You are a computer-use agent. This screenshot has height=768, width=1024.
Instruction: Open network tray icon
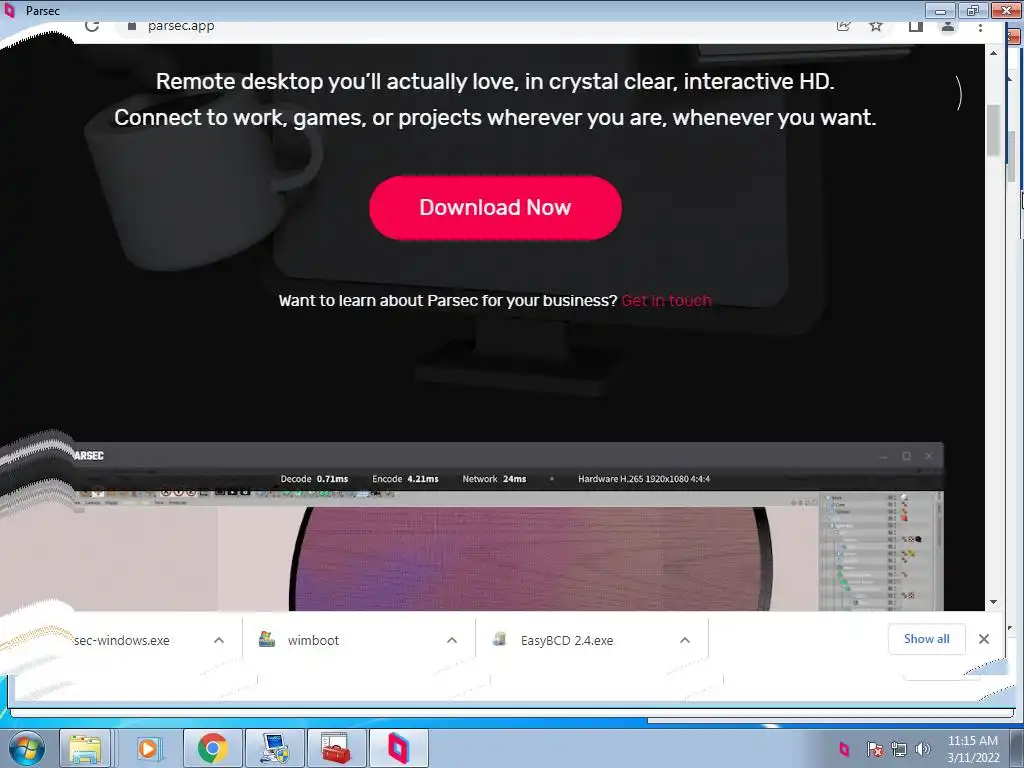(899, 749)
